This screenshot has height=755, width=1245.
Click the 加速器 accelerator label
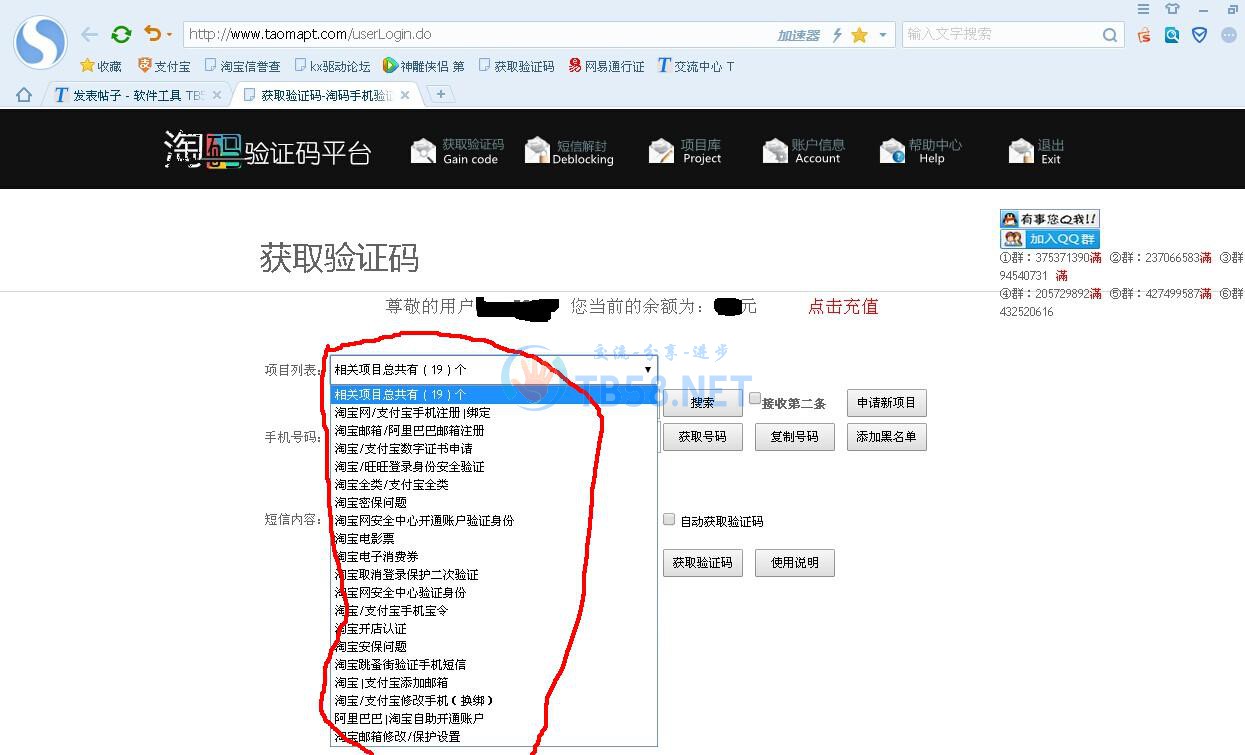coord(798,35)
